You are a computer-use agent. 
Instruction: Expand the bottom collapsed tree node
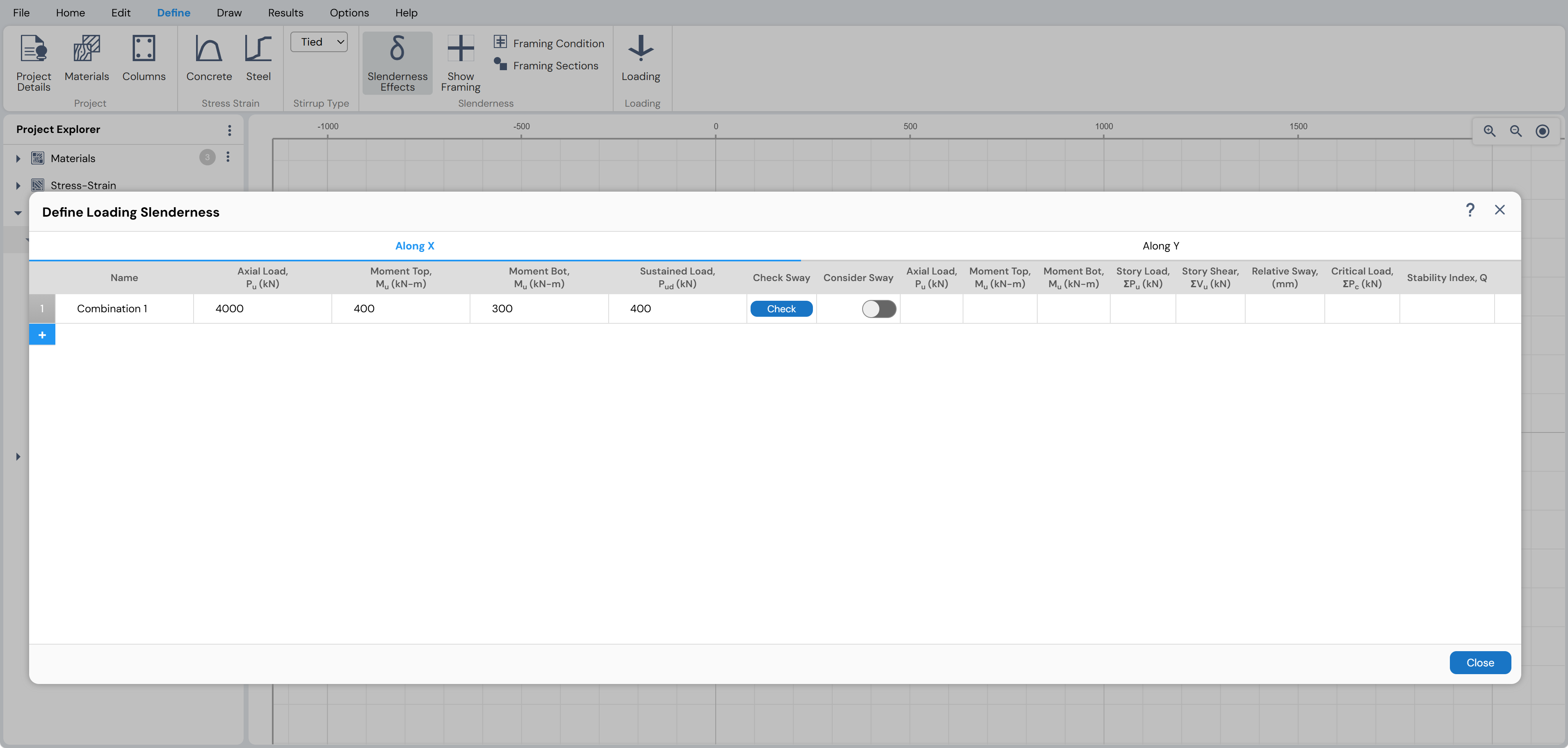(18, 456)
